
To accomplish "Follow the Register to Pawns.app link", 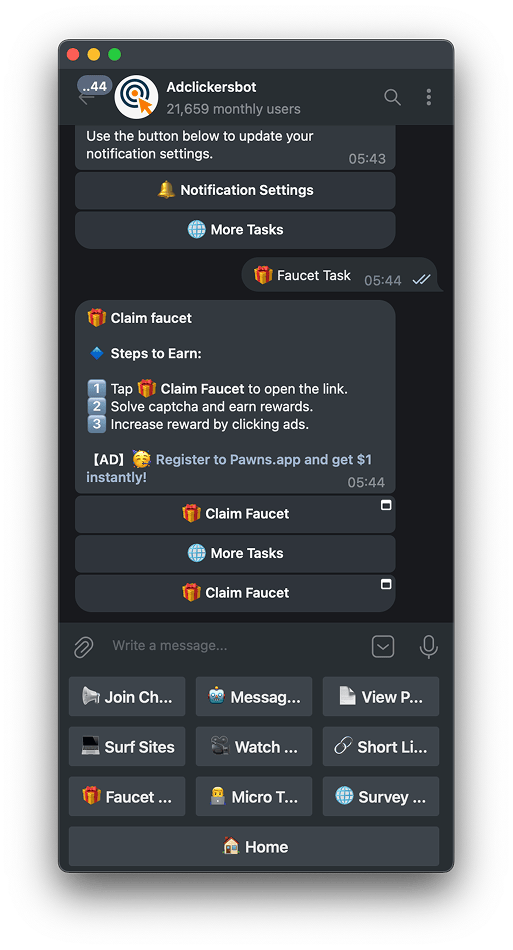I will click(x=229, y=468).
